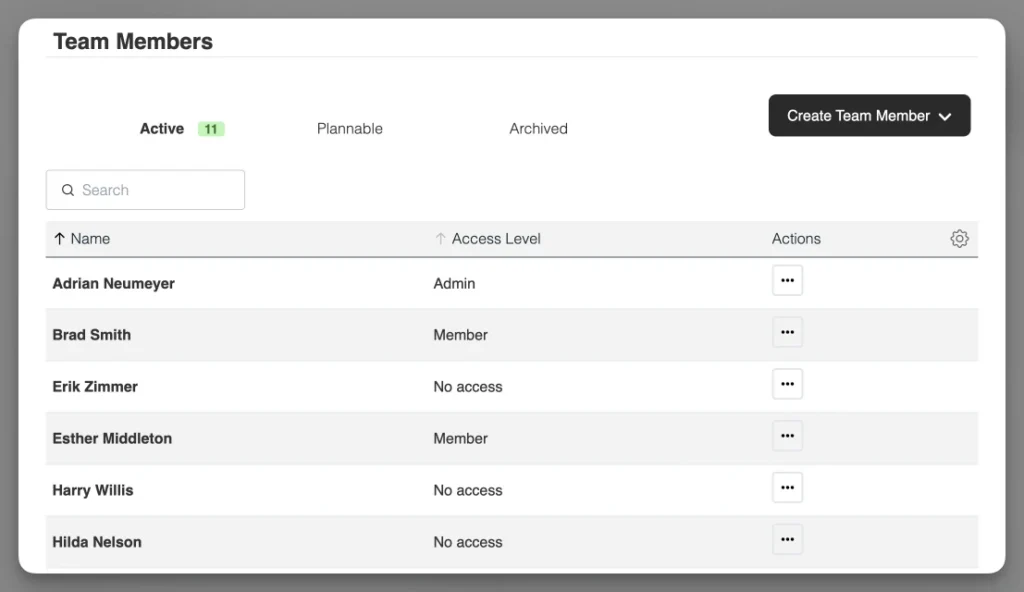Open actions menu for Hilda Nelson
Image resolution: width=1024 pixels, height=592 pixels.
pyautogui.click(x=787, y=540)
